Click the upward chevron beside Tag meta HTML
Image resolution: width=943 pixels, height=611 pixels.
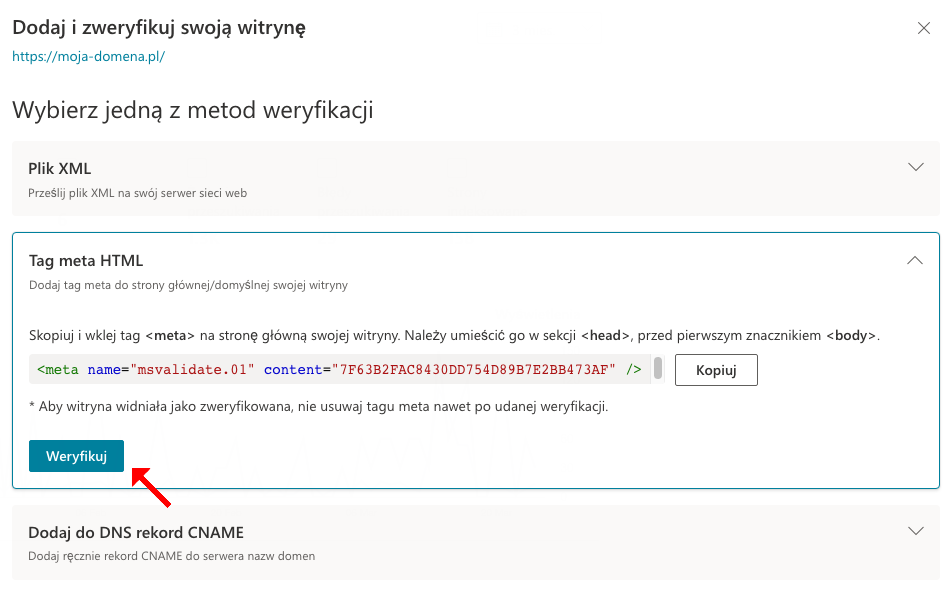(914, 260)
